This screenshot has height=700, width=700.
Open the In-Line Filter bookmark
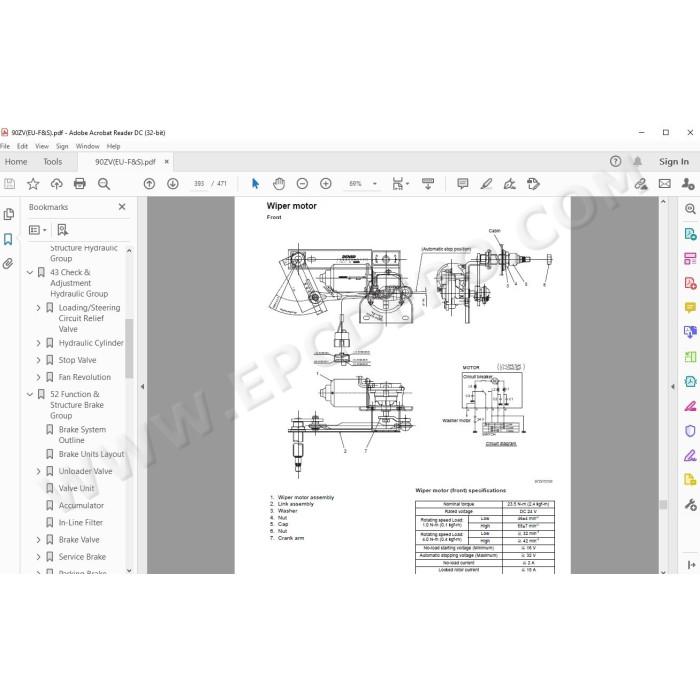point(81,522)
